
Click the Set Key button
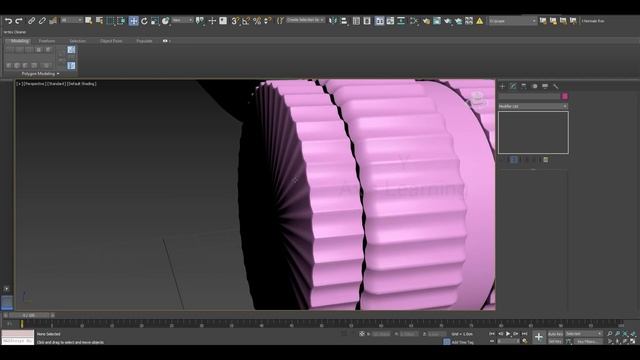click(x=555, y=341)
